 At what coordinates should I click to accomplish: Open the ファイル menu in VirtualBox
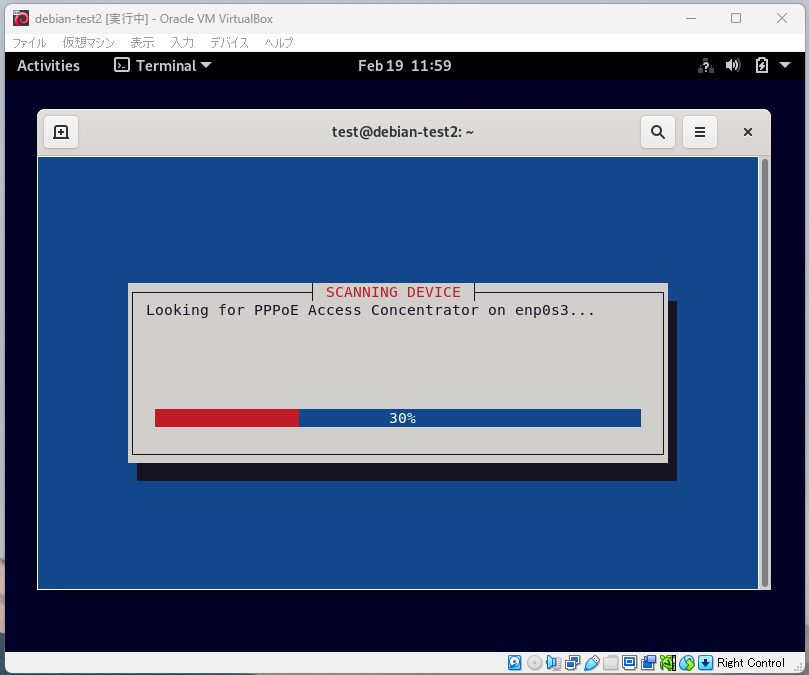29,43
